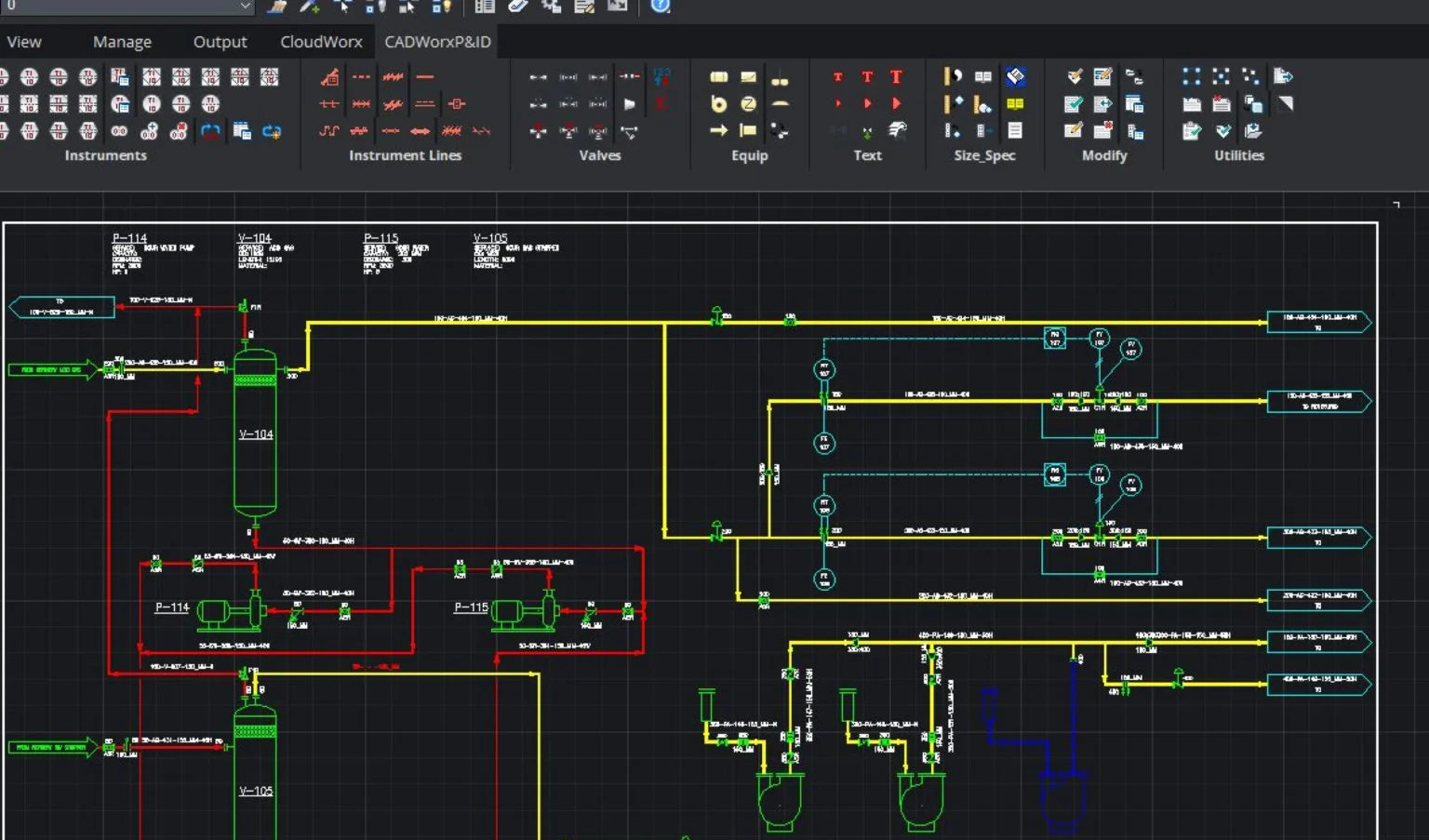Click the calendar with red X in Utilities
The width and height of the screenshot is (1429, 840).
point(1222,104)
